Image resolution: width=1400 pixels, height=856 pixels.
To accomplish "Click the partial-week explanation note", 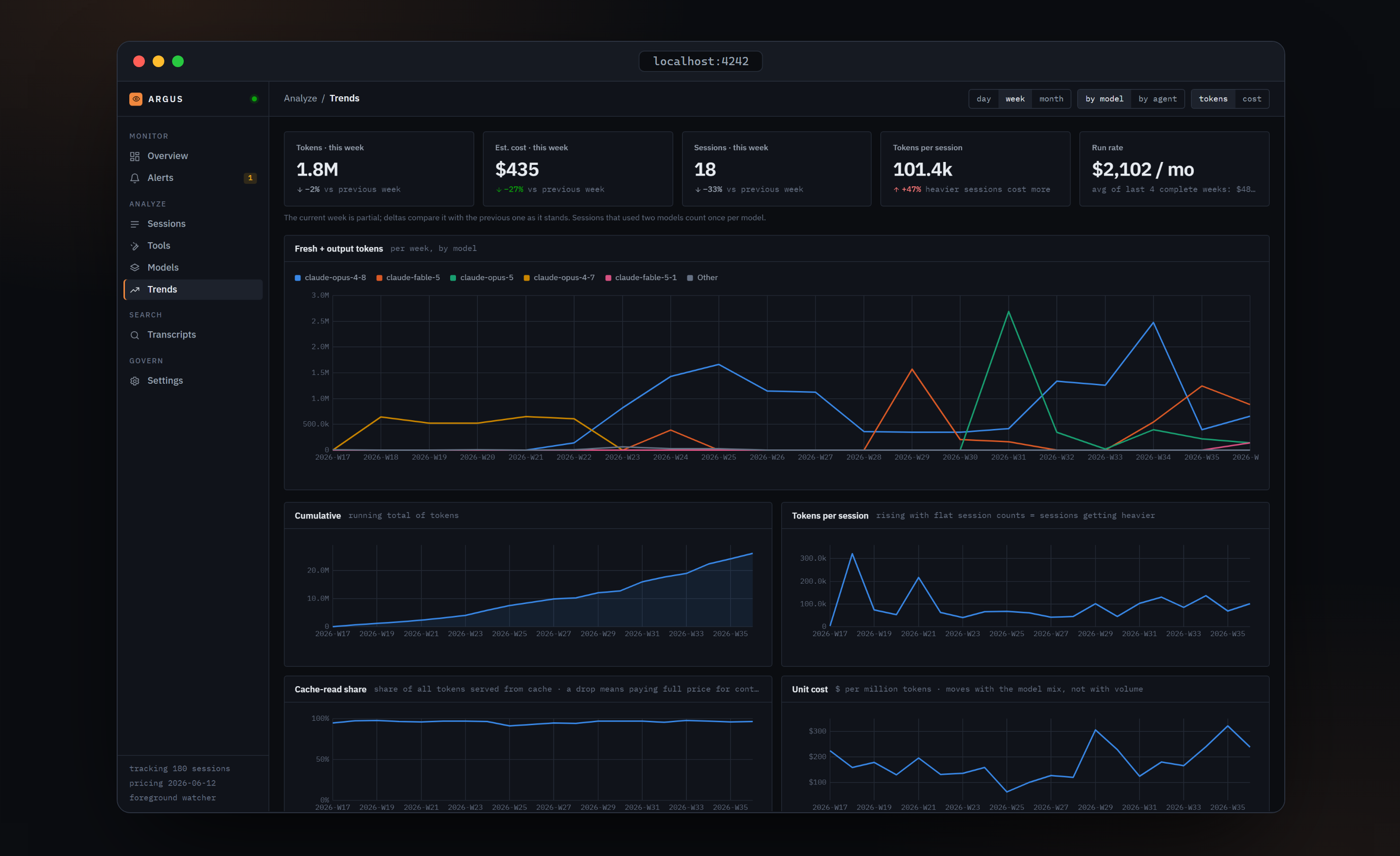I will pyautogui.click(x=525, y=218).
